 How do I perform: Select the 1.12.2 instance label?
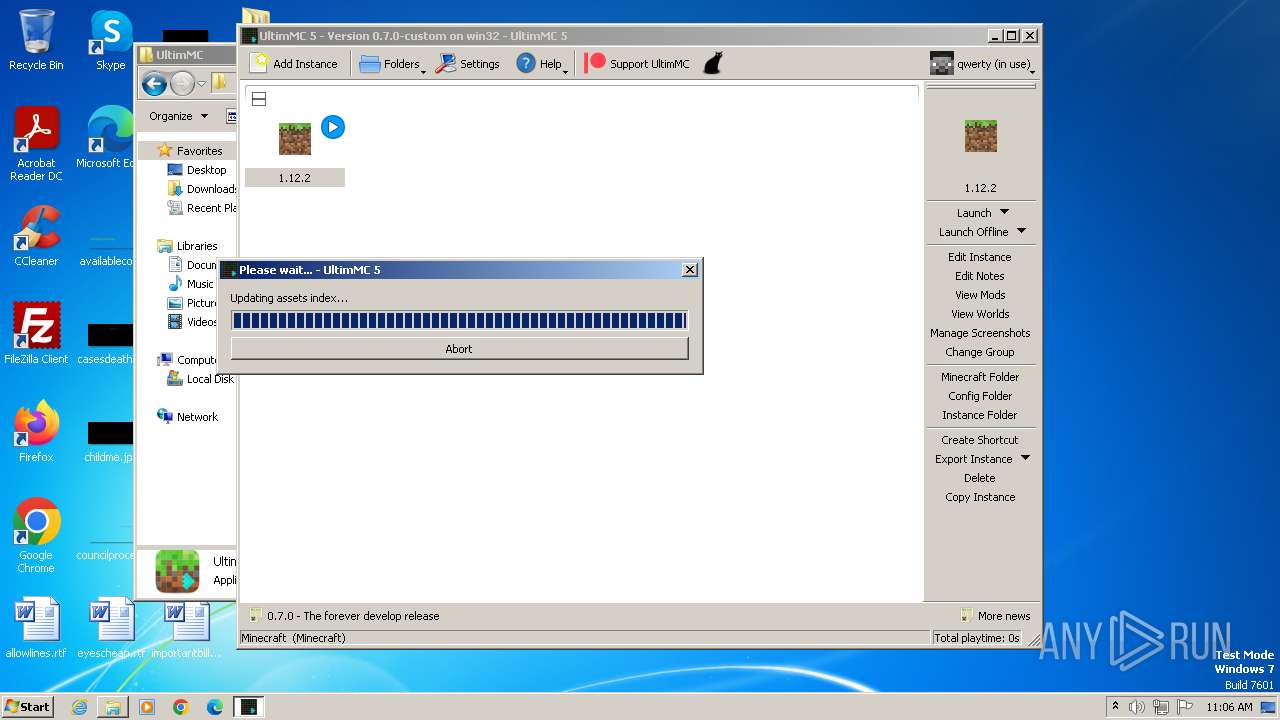tap(295, 178)
